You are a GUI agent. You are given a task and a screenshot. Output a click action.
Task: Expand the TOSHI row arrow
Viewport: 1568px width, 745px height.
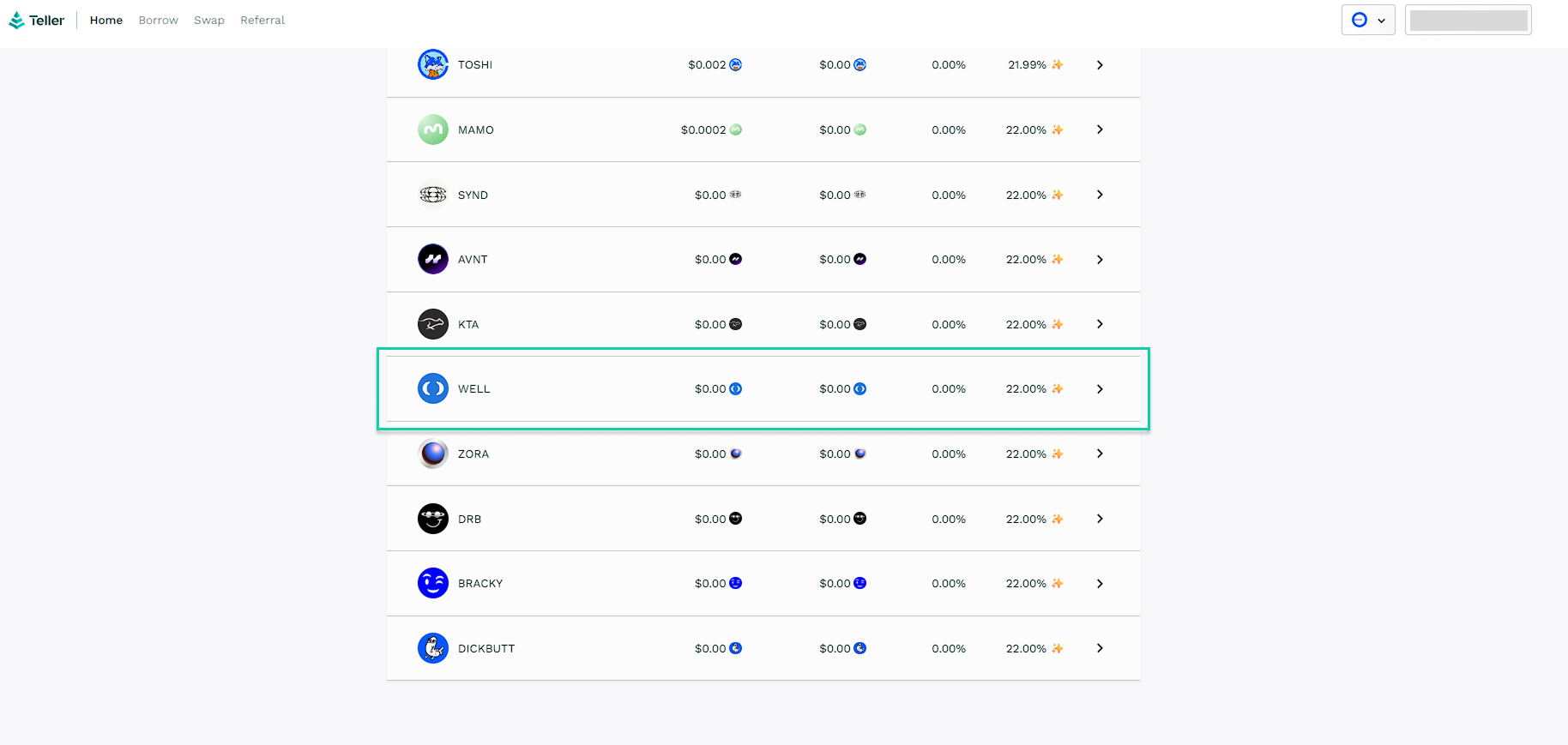1100,65
